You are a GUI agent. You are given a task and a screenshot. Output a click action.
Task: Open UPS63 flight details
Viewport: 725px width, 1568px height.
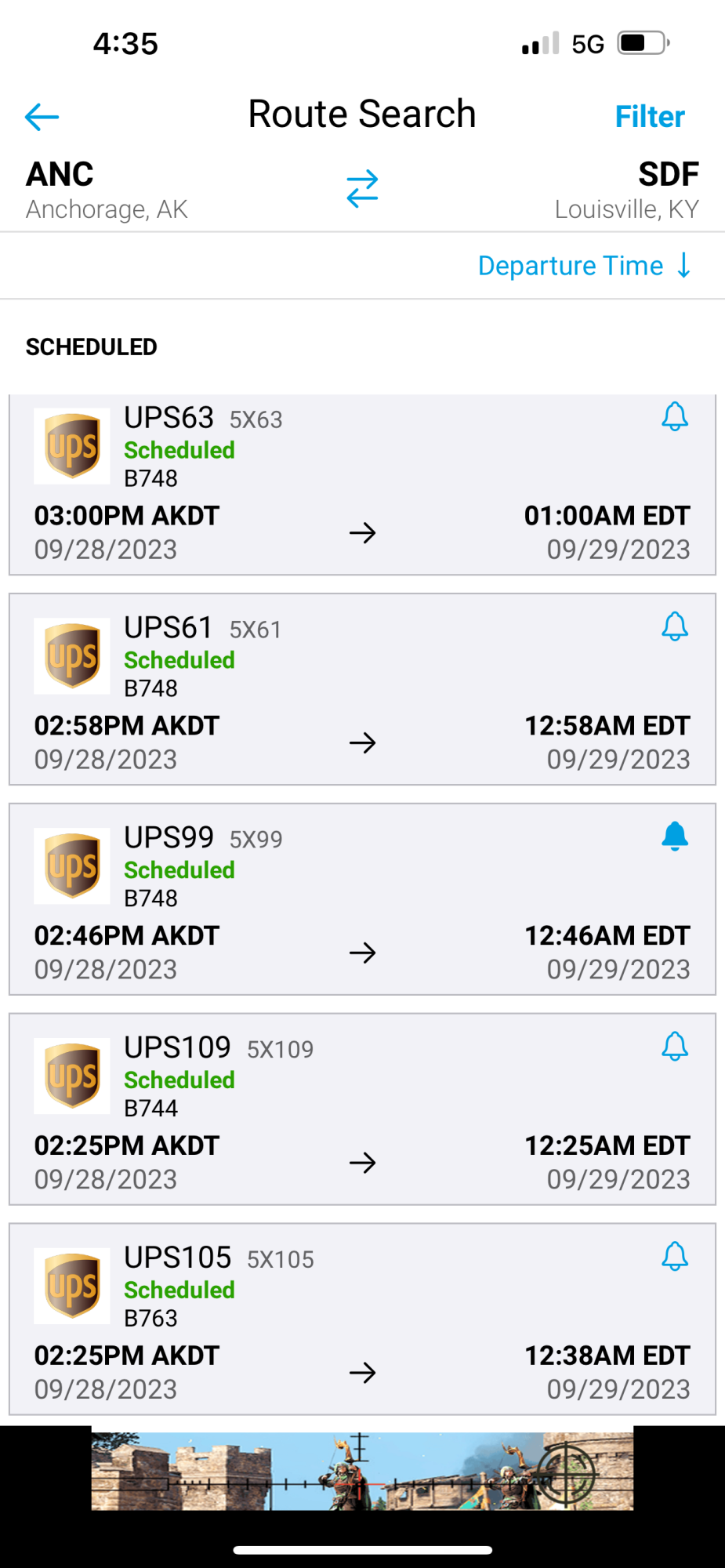[x=362, y=485]
